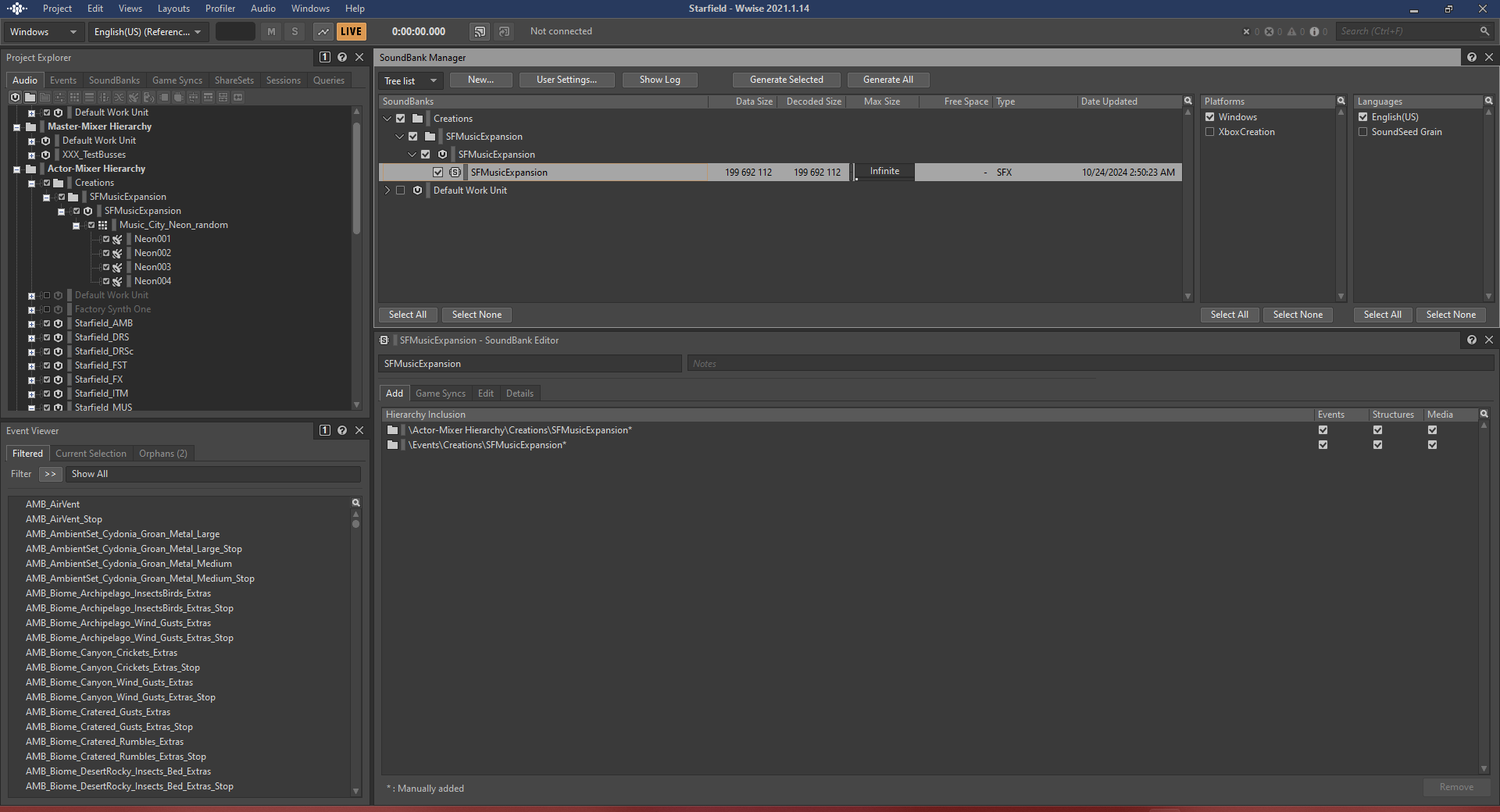The image size is (1500, 812).
Task: Open help for the SoundBank Editor
Action: coord(1472,340)
